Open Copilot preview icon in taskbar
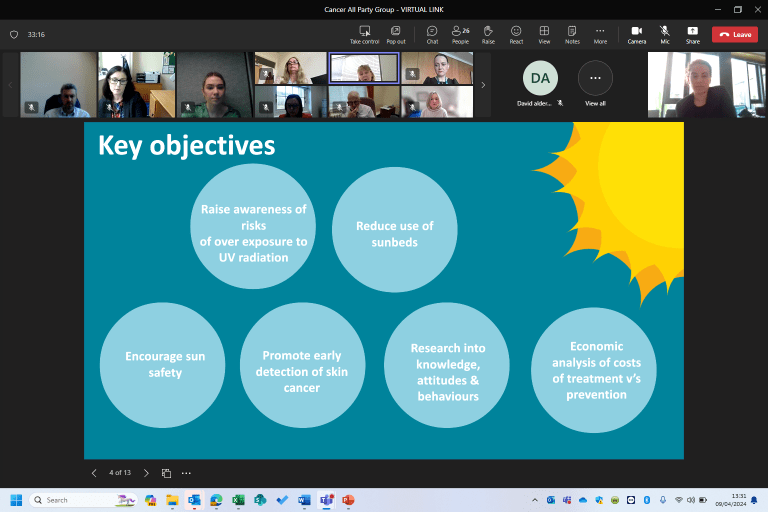Screen dimensions: 768x512 150,500
